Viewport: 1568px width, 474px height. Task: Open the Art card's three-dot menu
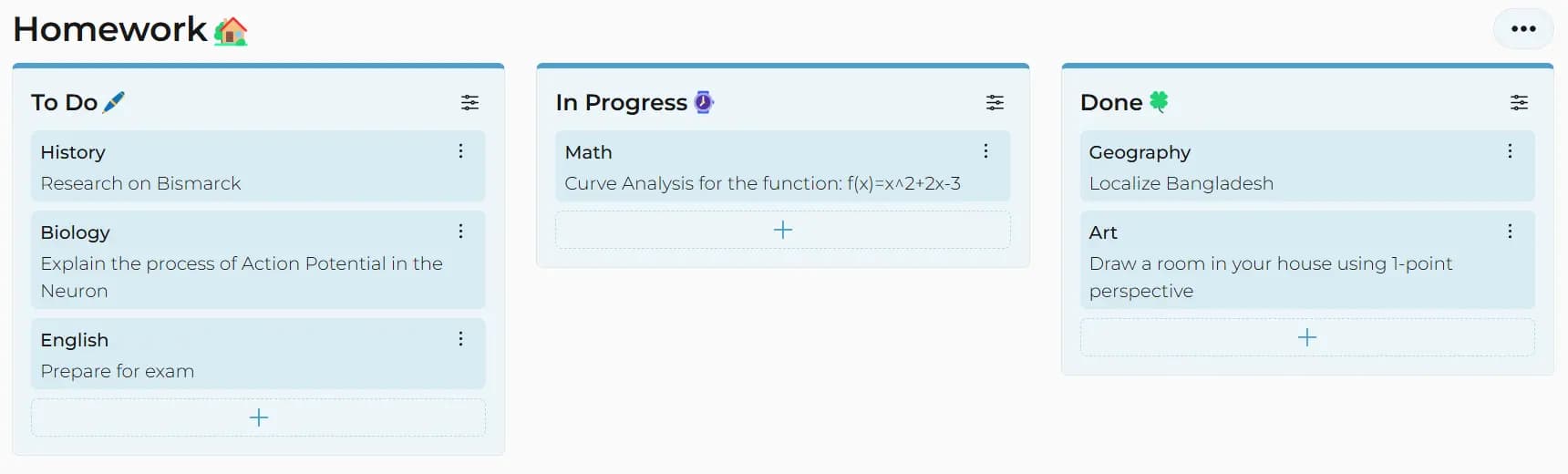(1510, 232)
